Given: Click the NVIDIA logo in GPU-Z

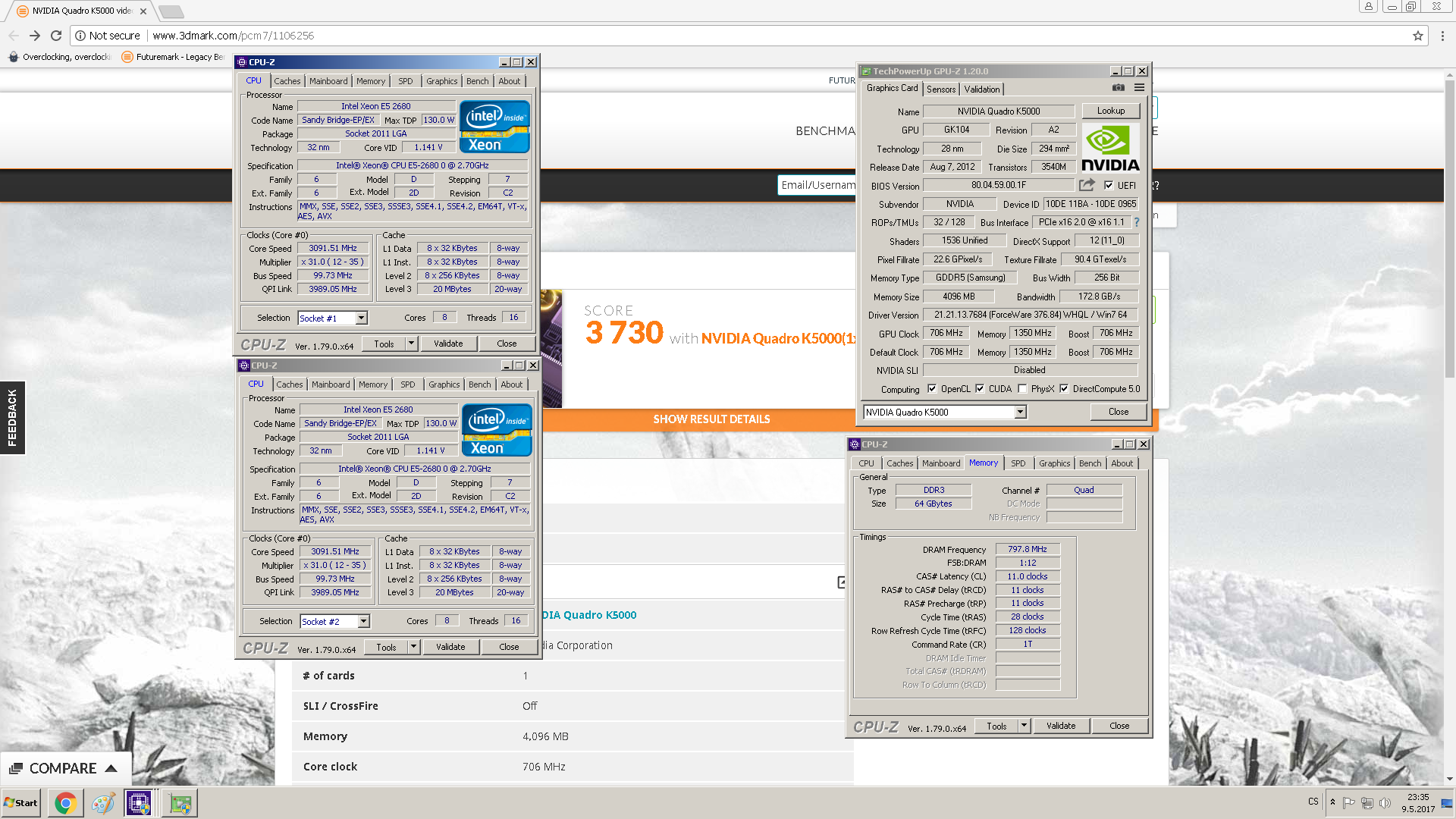Looking at the screenshot, I should coord(1110,149).
